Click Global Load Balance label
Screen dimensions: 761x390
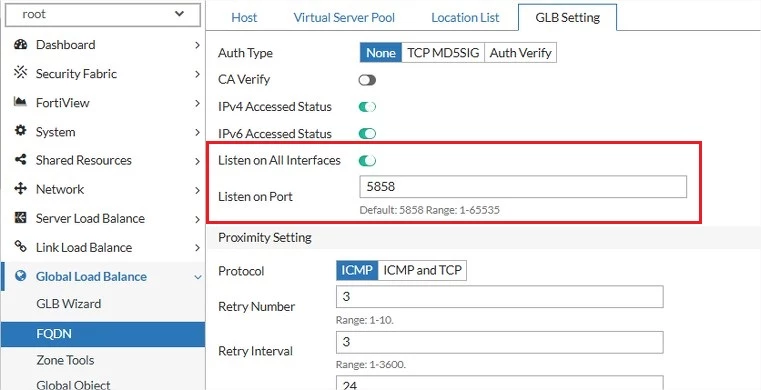pyautogui.click(x=91, y=276)
